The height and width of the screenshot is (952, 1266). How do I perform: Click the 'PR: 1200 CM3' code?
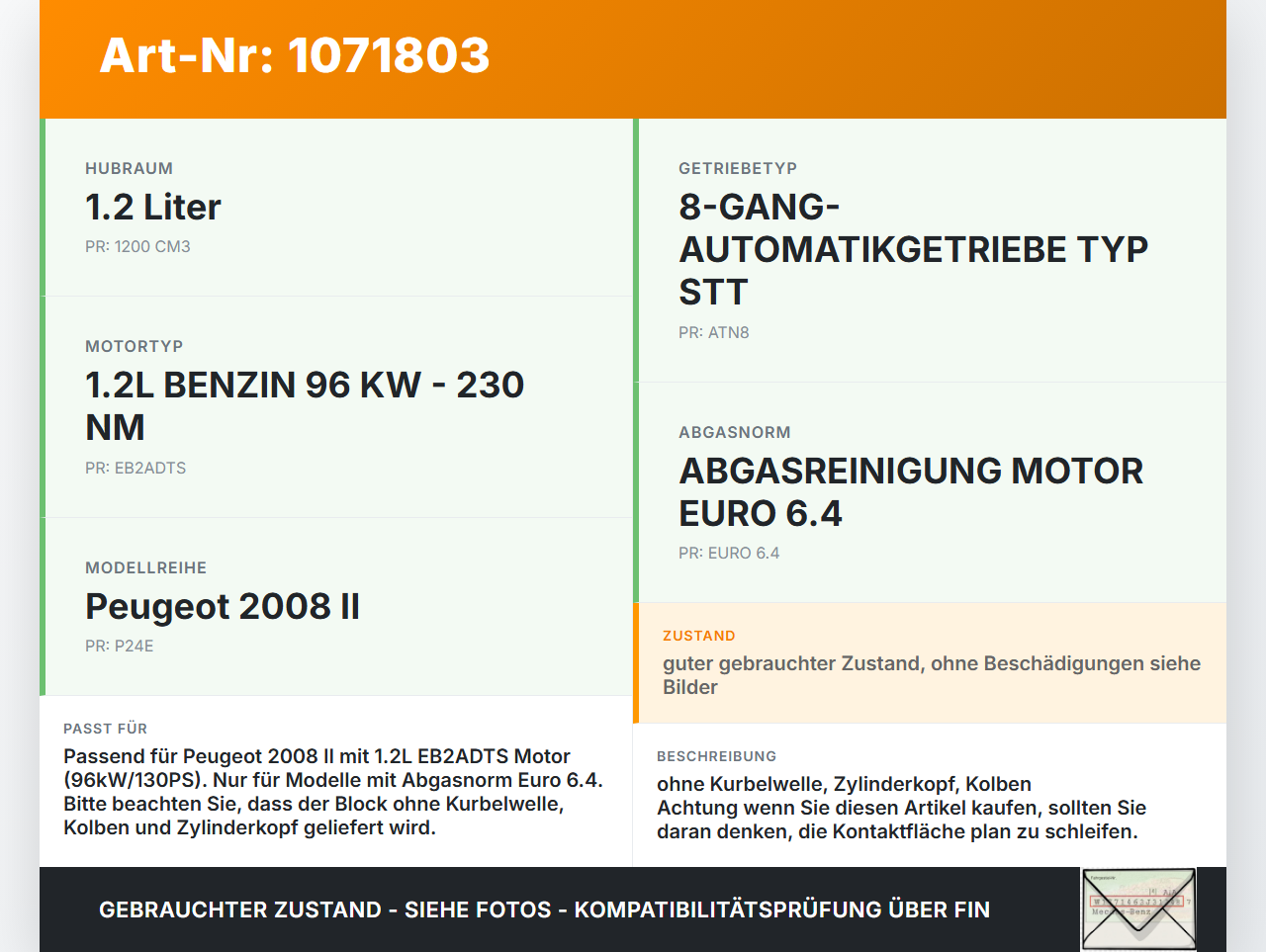click(137, 246)
